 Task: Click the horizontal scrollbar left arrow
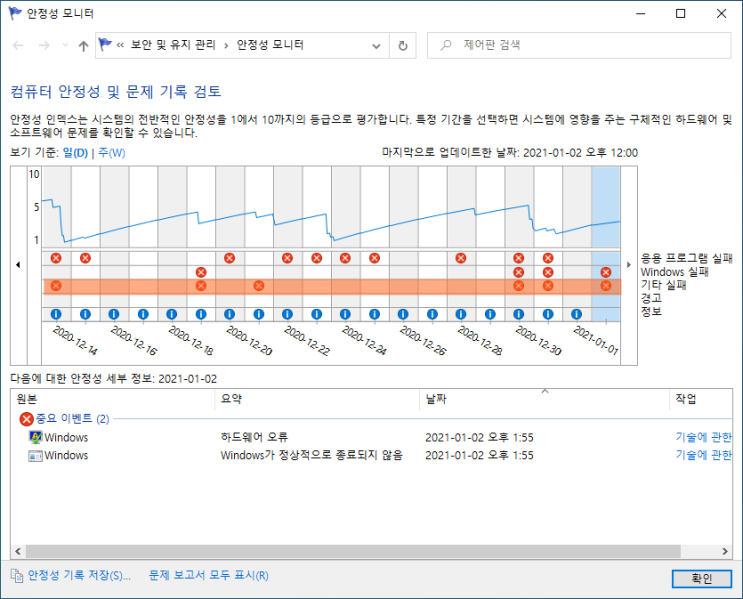[x=18, y=551]
